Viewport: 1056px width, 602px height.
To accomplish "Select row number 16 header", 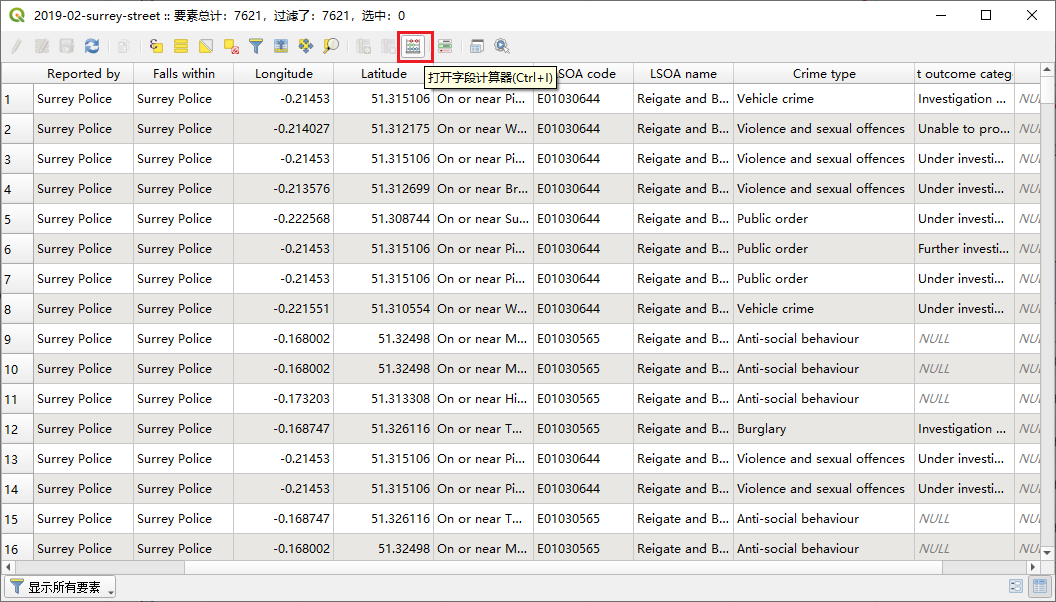I will 18,548.
